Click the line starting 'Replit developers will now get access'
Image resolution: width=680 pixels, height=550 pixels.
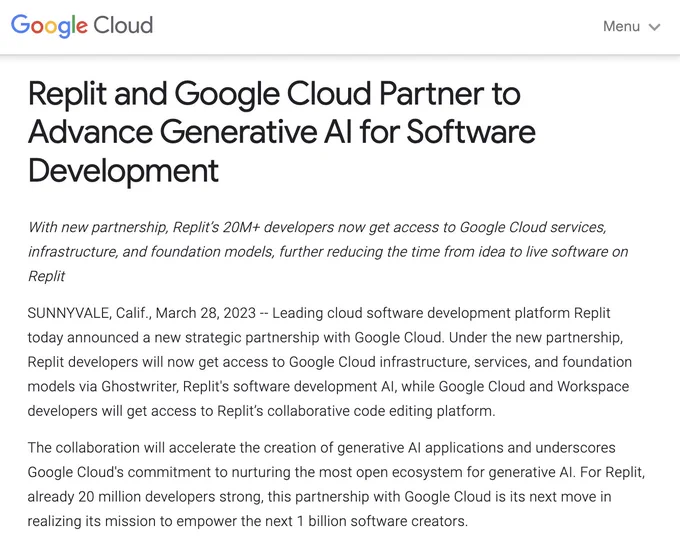(x=330, y=362)
